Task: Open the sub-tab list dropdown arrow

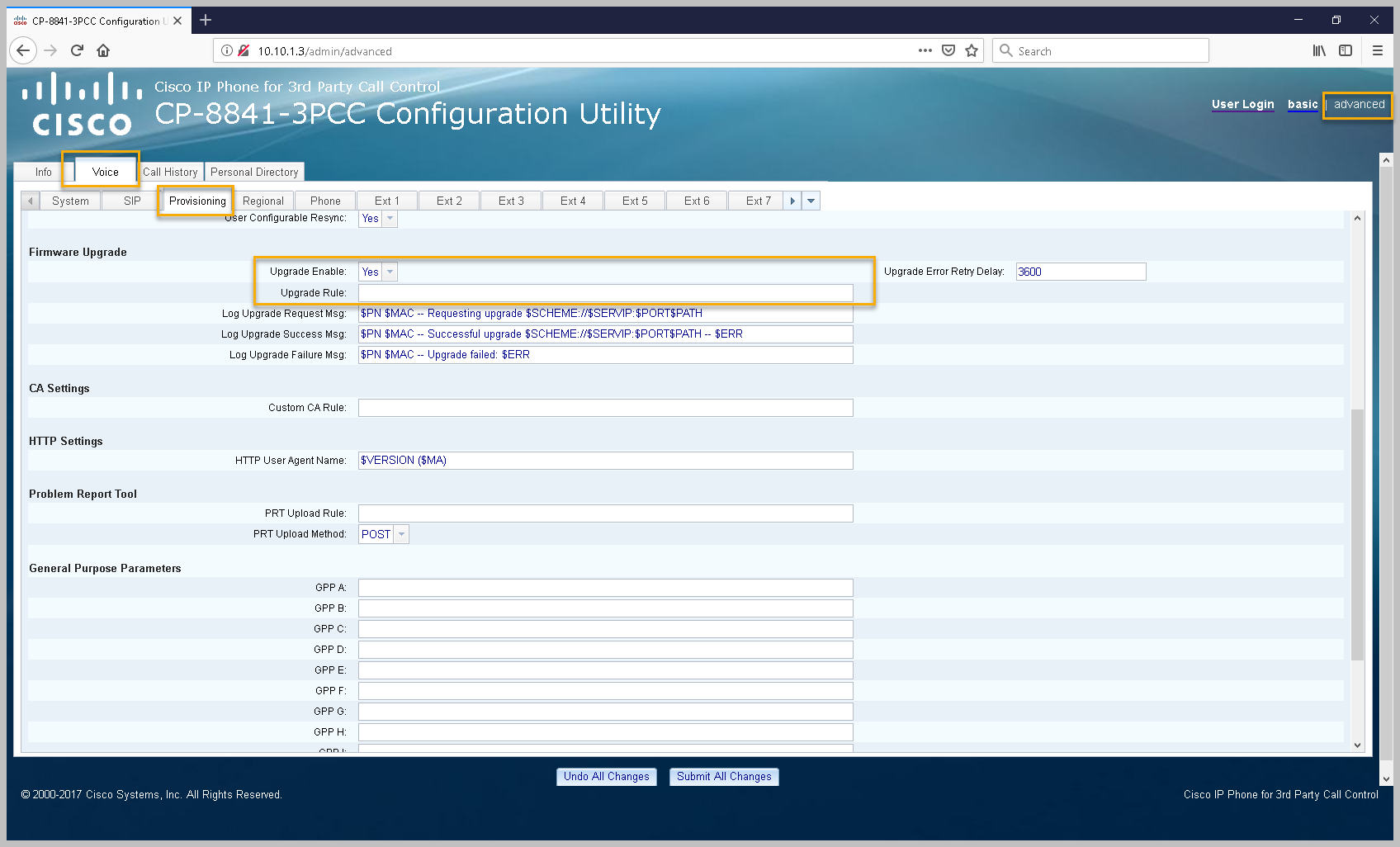Action: click(811, 201)
